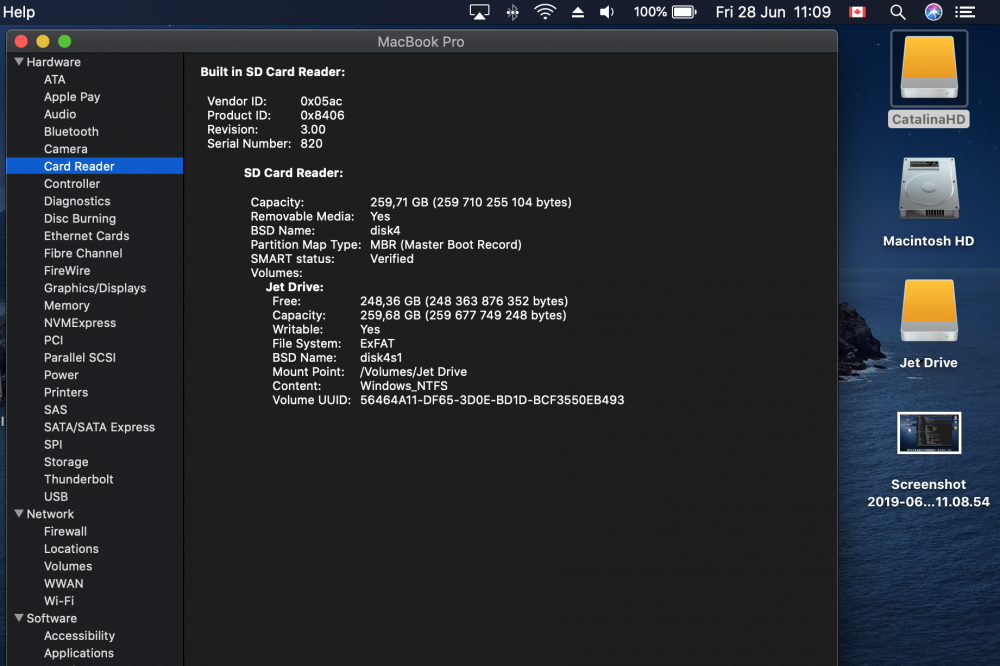The image size is (1000, 666).
Task: Open the Canada flag input menu
Action: (857, 12)
